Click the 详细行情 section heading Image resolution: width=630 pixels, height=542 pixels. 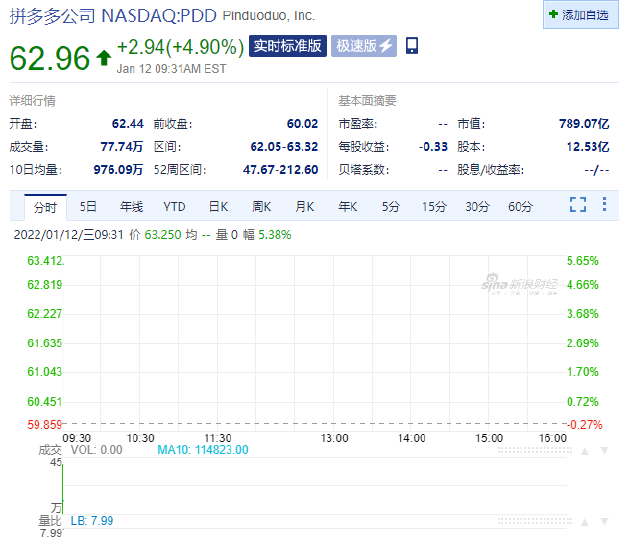click(33, 100)
